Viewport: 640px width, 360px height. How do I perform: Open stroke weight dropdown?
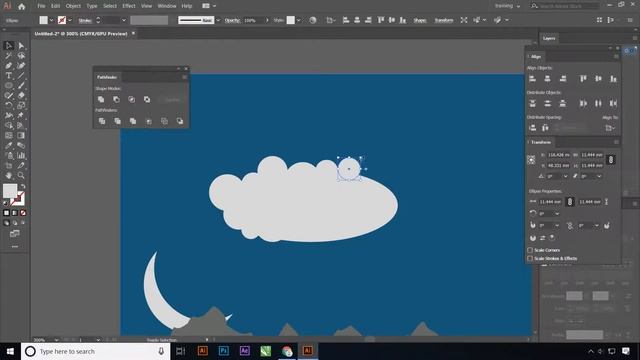pos(124,20)
